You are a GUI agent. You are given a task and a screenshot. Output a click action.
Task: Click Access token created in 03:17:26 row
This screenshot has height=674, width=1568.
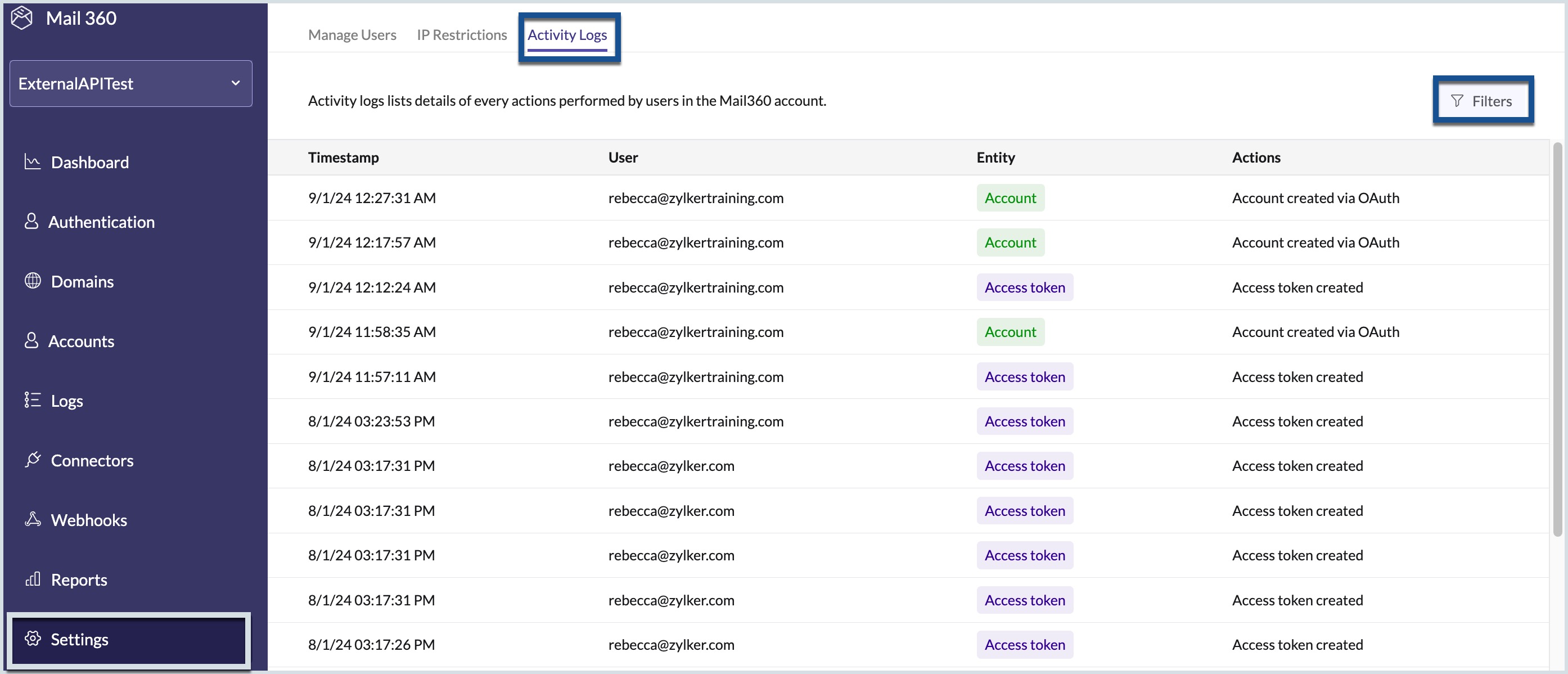1297,645
